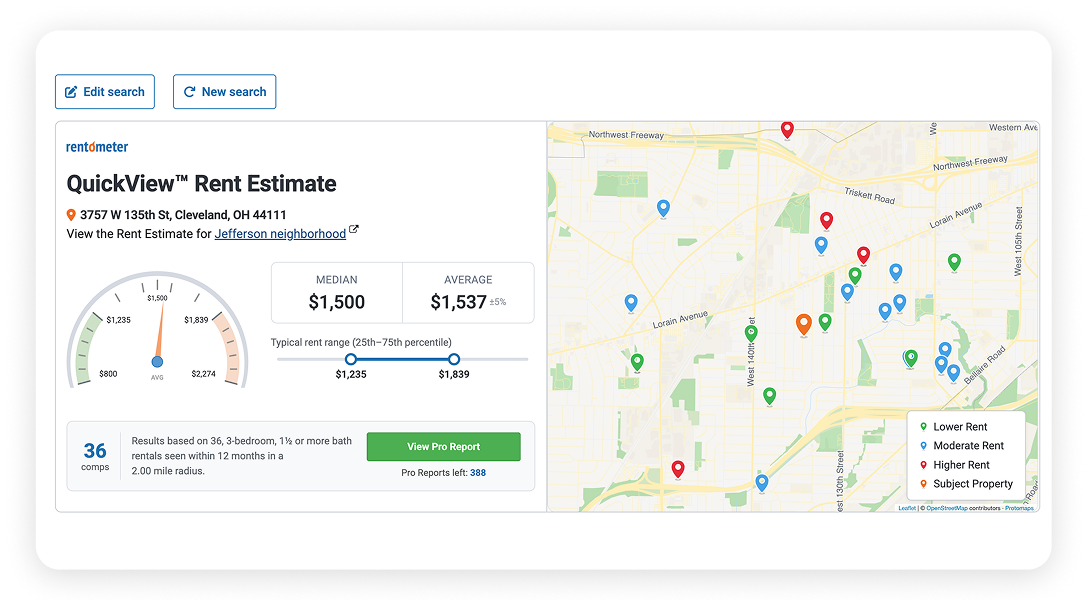Select the green pin south of West 140th pin
The height and width of the screenshot is (600, 1088).
(x=770, y=396)
